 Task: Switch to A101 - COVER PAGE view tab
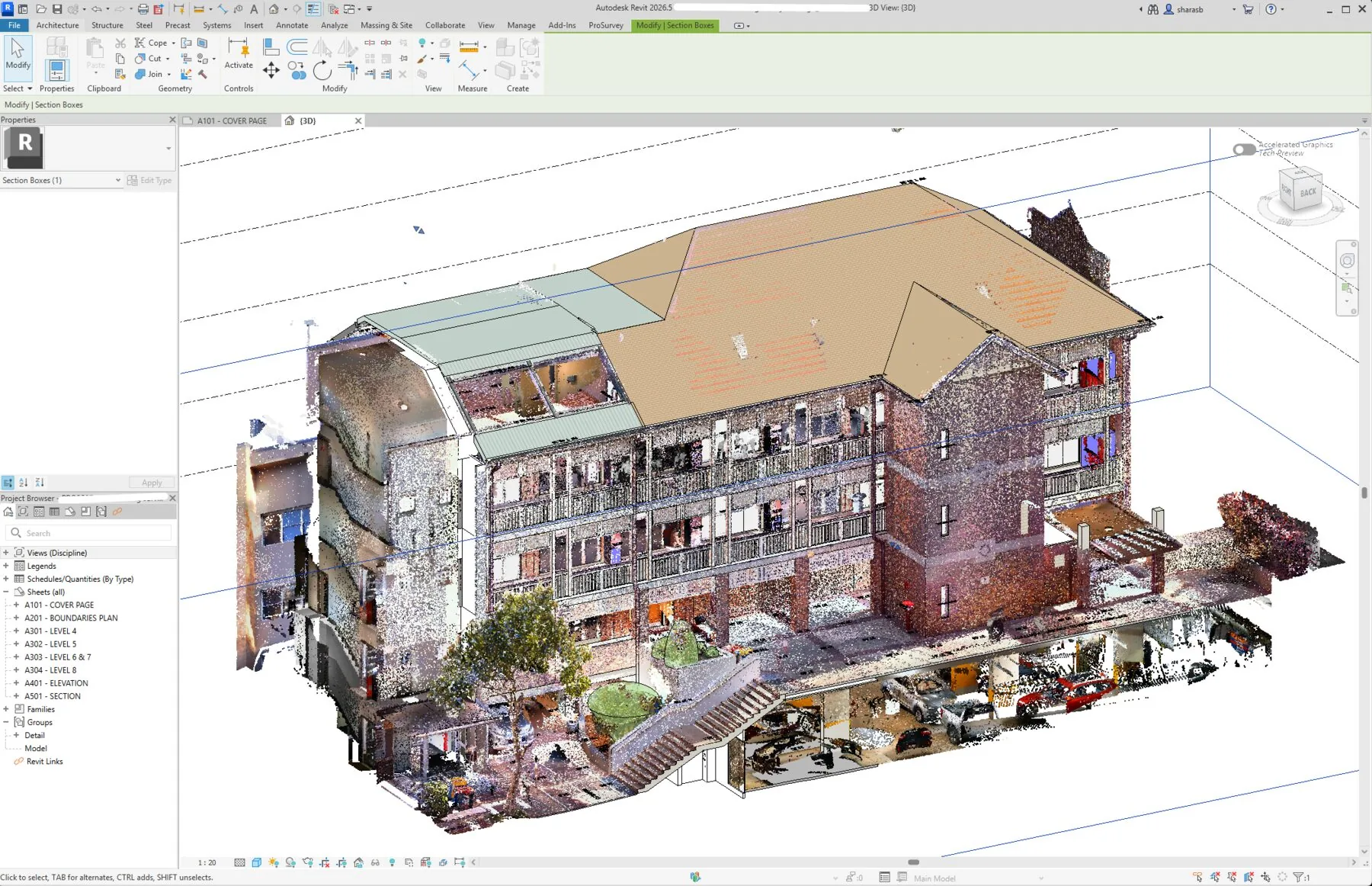coord(232,120)
